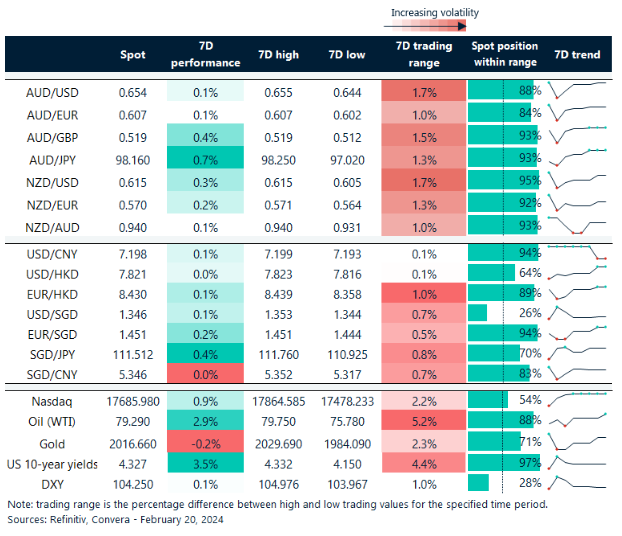This screenshot has width=622, height=536.
Task: Click the Gold 7D trend sparkline
Action: [577, 443]
